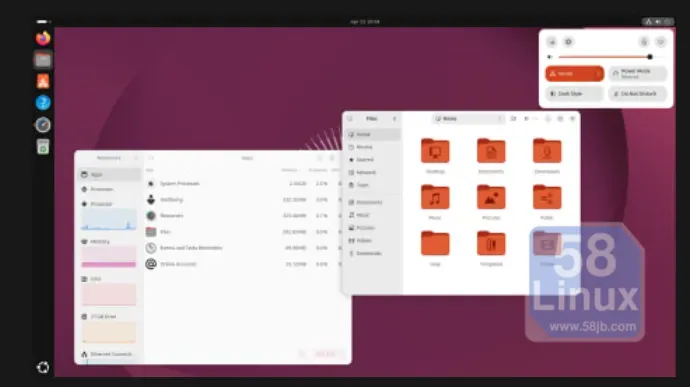The height and width of the screenshot is (387, 690).
Task: Enable Dark Style in quick settings
Action: coord(574,94)
